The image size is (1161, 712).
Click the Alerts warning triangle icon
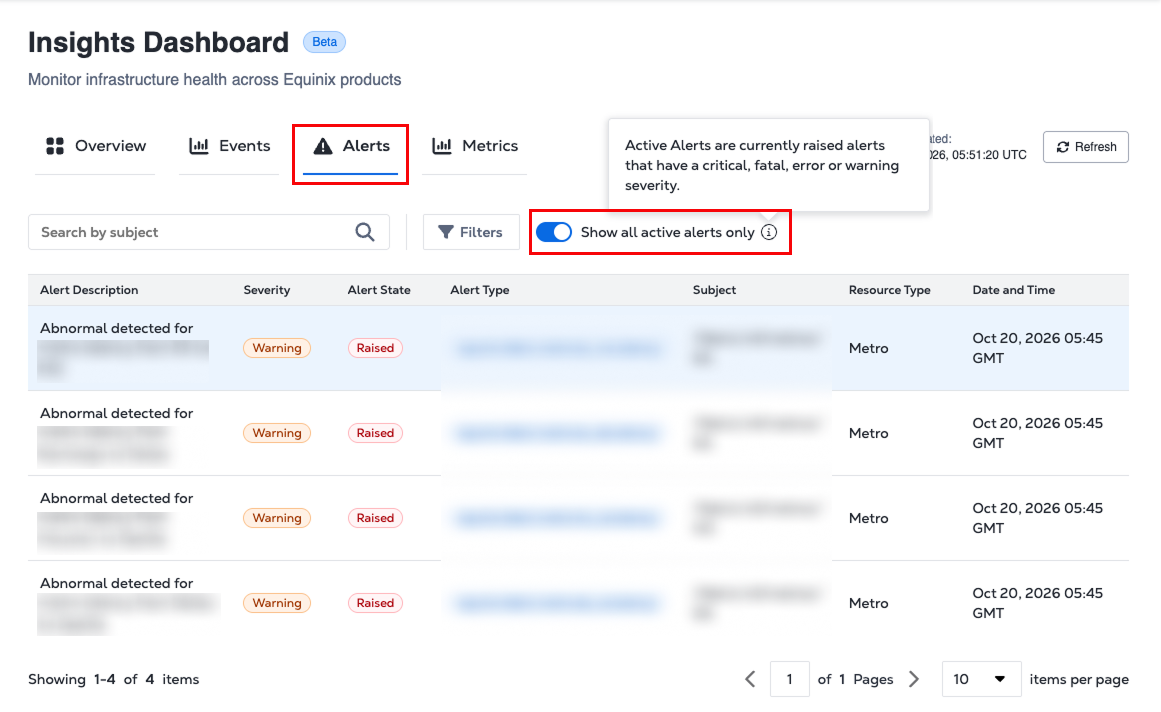click(x=323, y=146)
